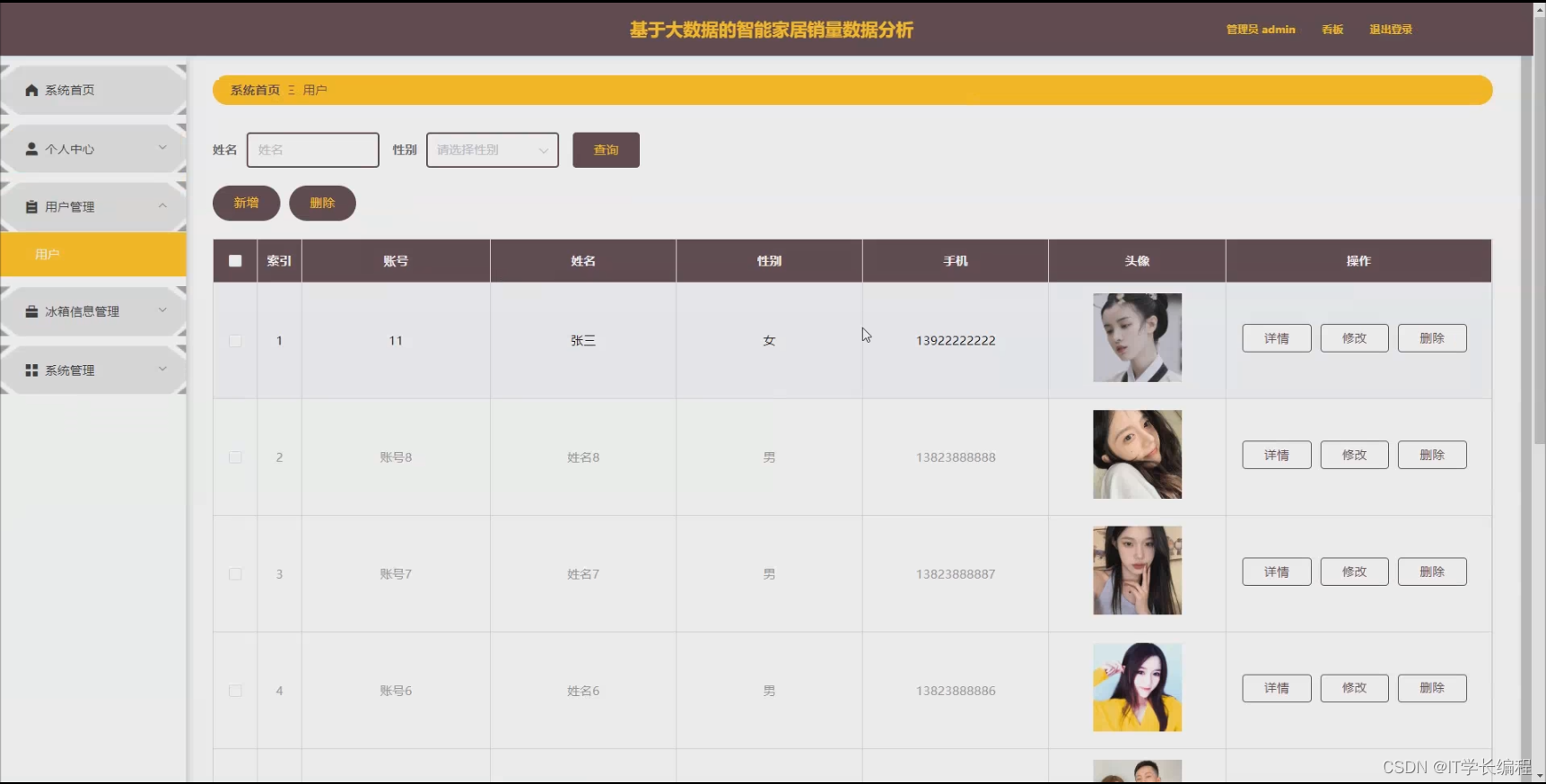Click 详情 for user 姓名8
The width and height of the screenshot is (1546, 784).
point(1277,455)
